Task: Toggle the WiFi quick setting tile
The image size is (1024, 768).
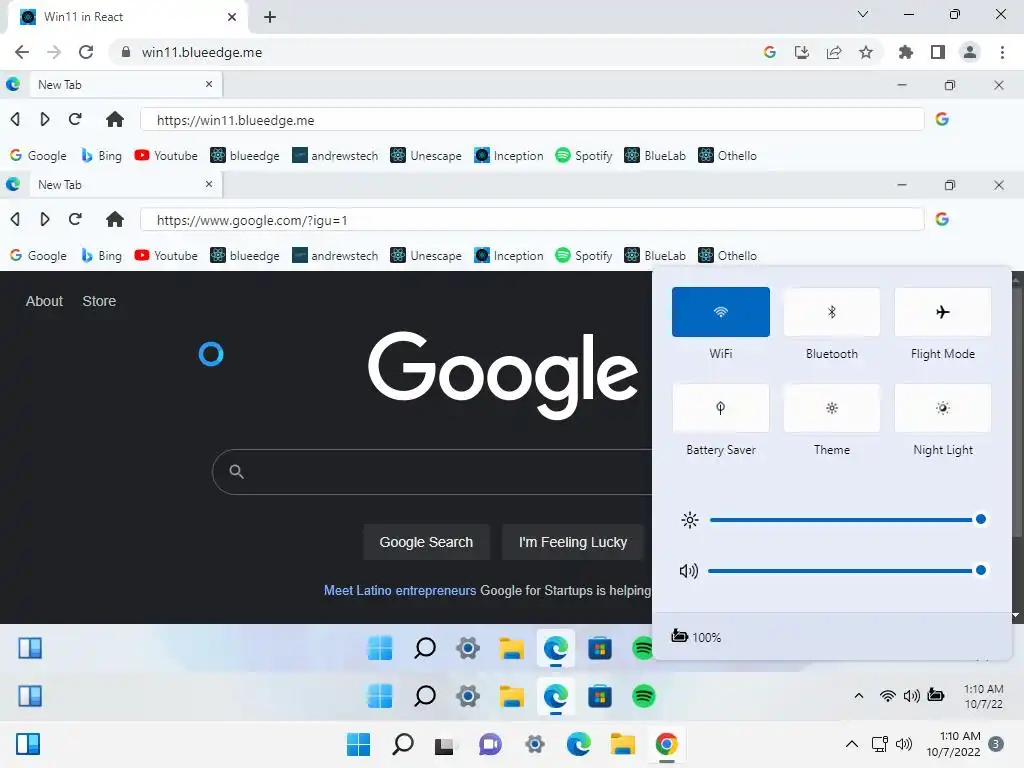Action: pos(720,312)
